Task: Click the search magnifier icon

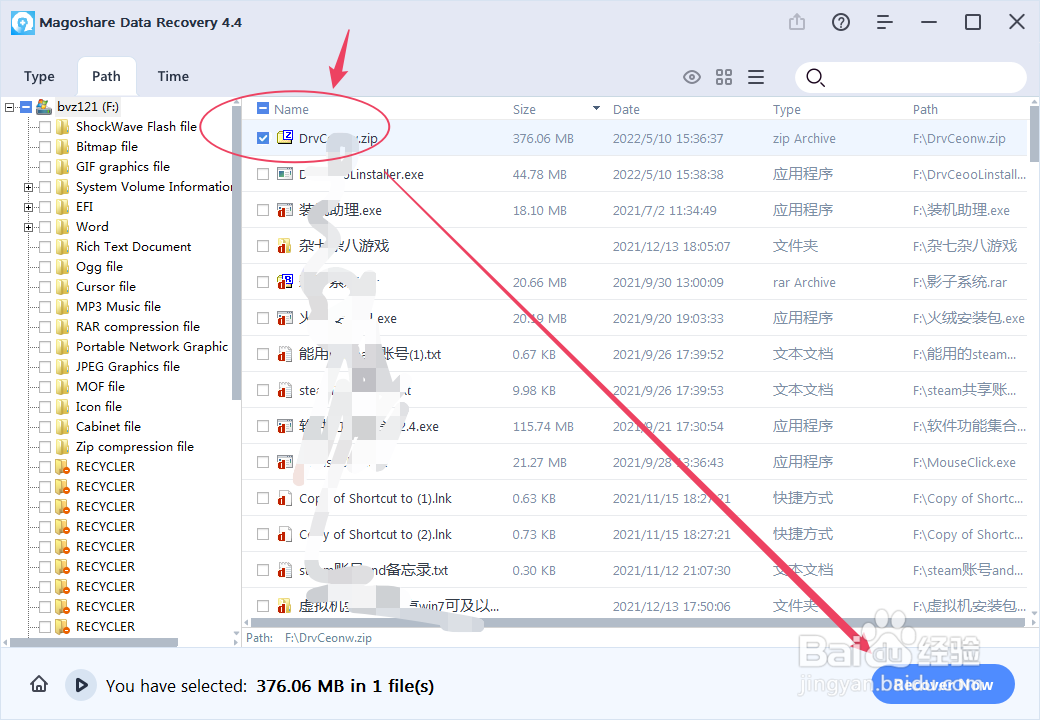Action: coord(815,78)
